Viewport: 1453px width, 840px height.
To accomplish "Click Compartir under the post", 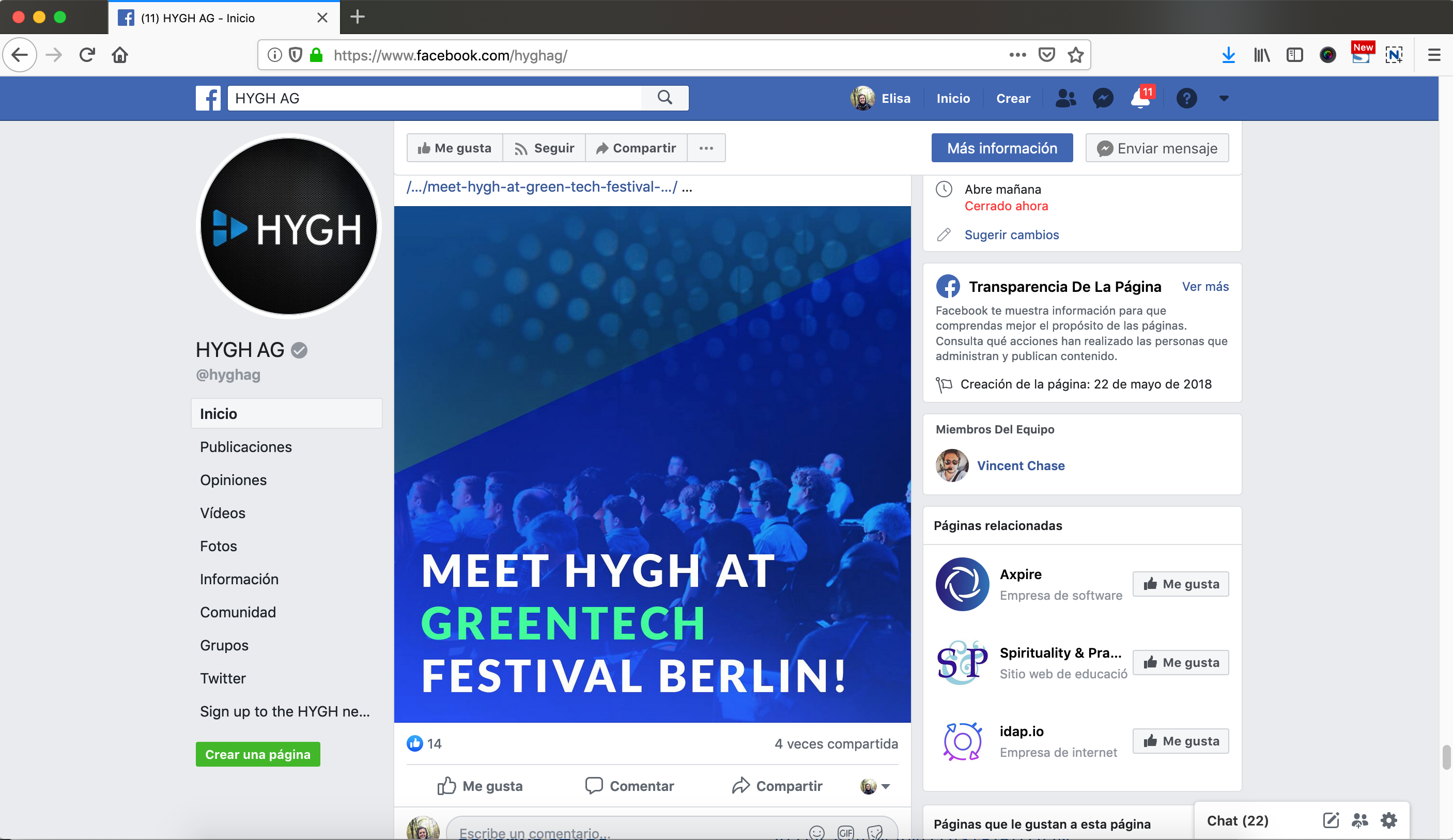I will 777,786.
